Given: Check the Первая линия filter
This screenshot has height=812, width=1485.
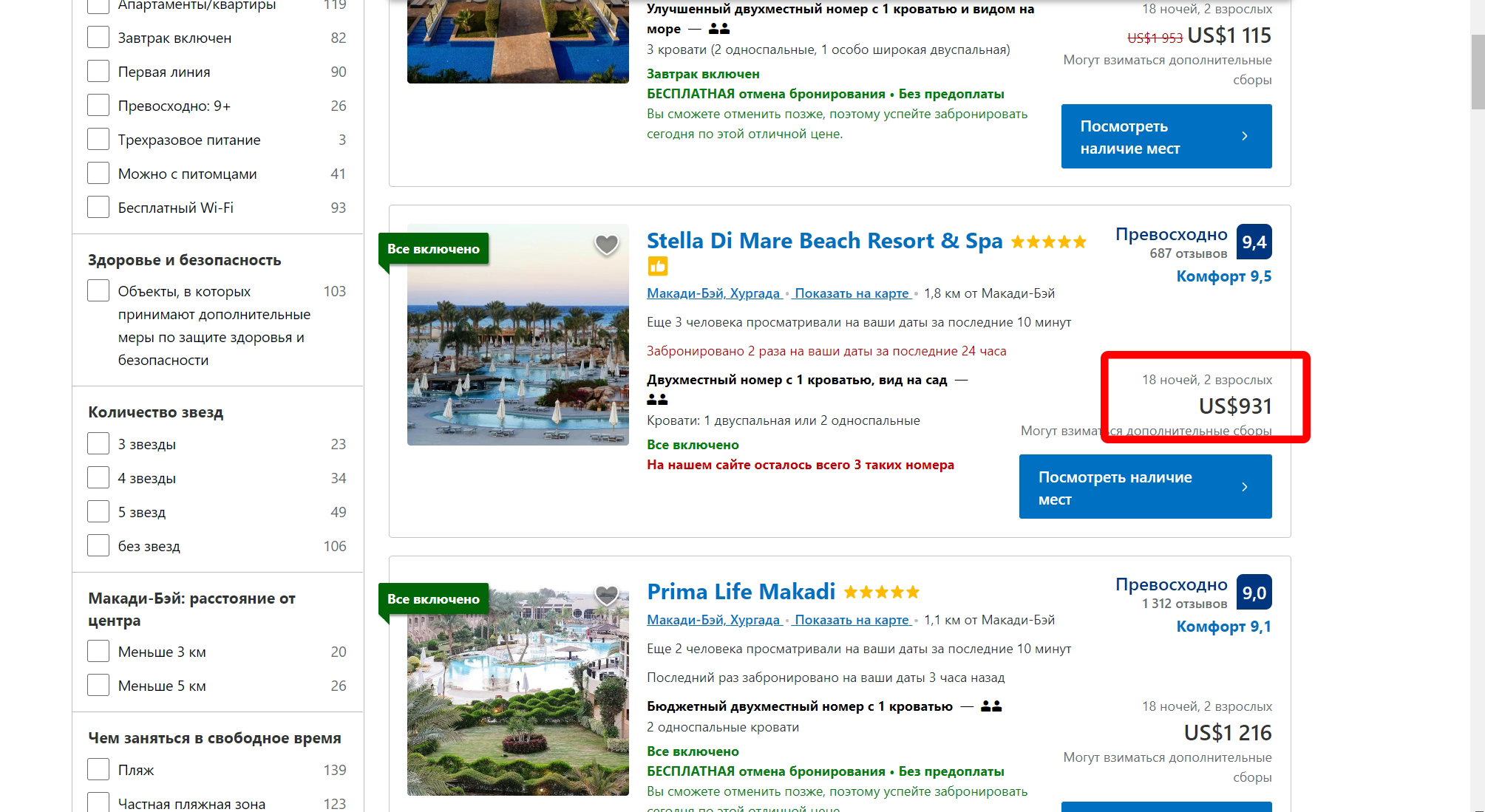Looking at the screenshot, I should click(98, 72).
